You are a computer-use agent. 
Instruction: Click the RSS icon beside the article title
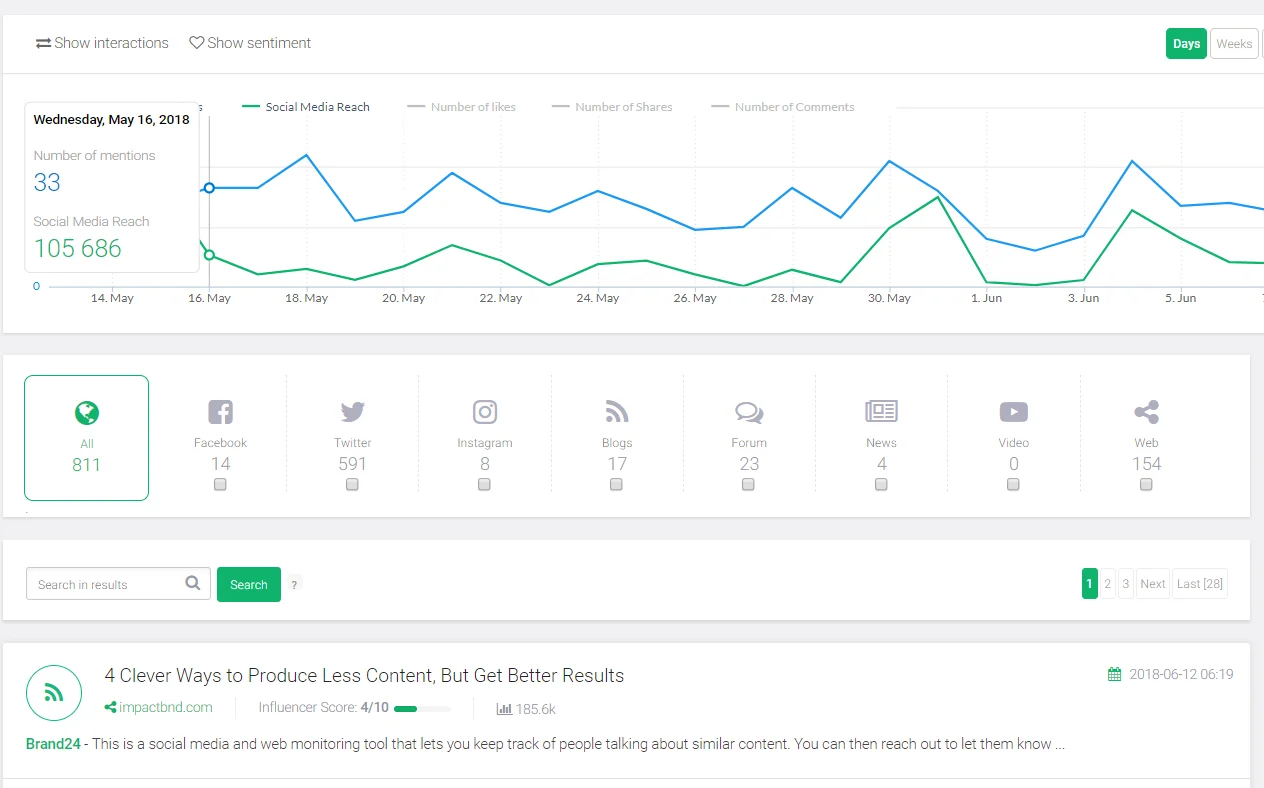53,692
